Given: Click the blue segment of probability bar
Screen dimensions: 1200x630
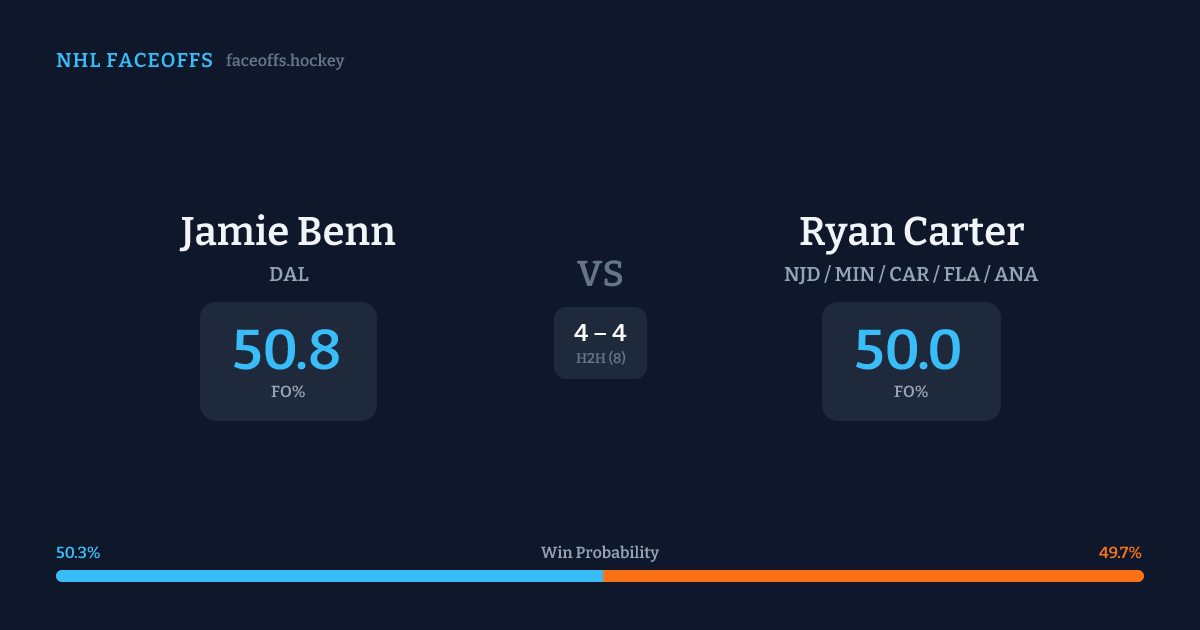Looking at the screenshot, I should pyautogui.click(x=330, y=576).
